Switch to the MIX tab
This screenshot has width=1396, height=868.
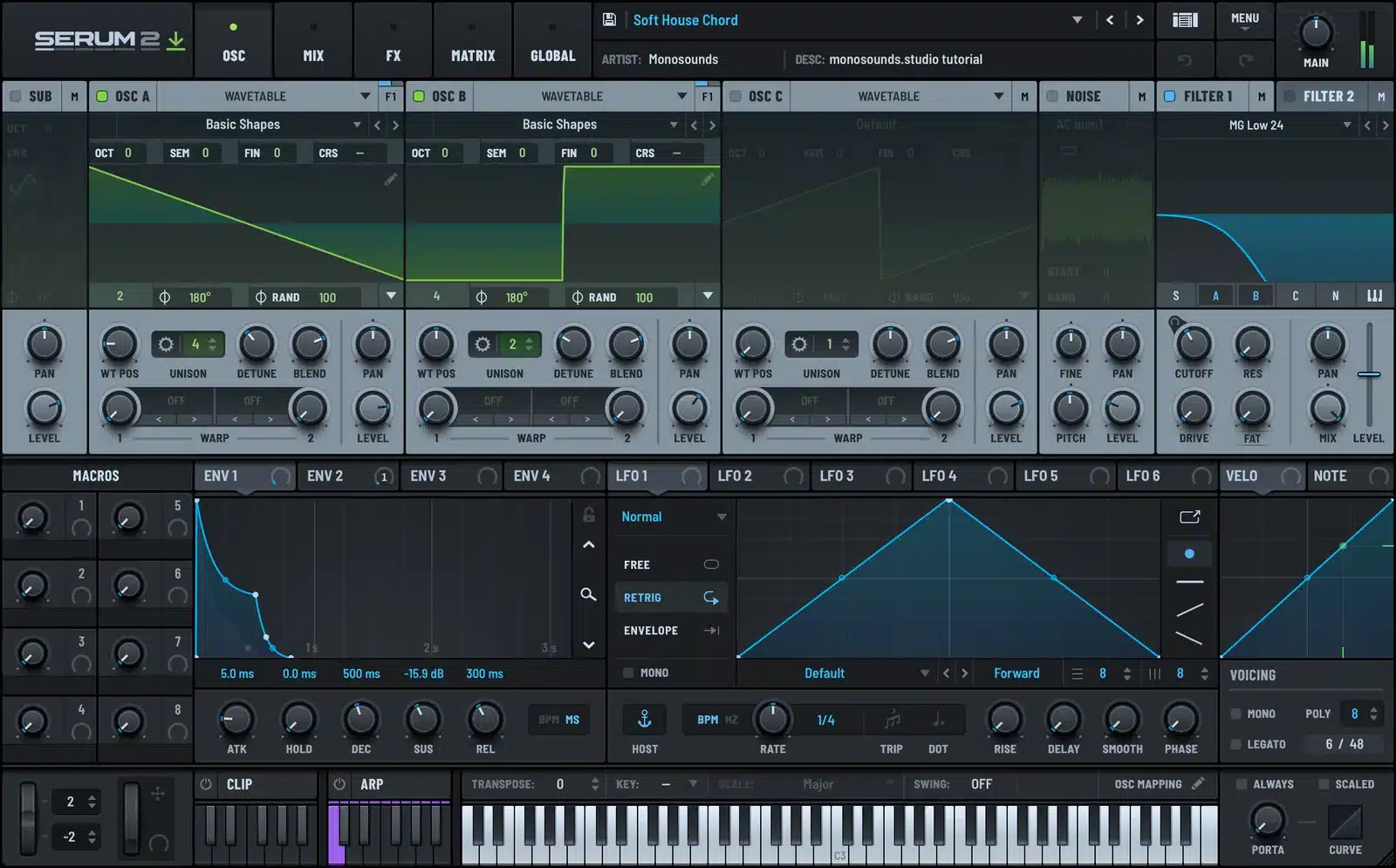[x=313, y=40]
